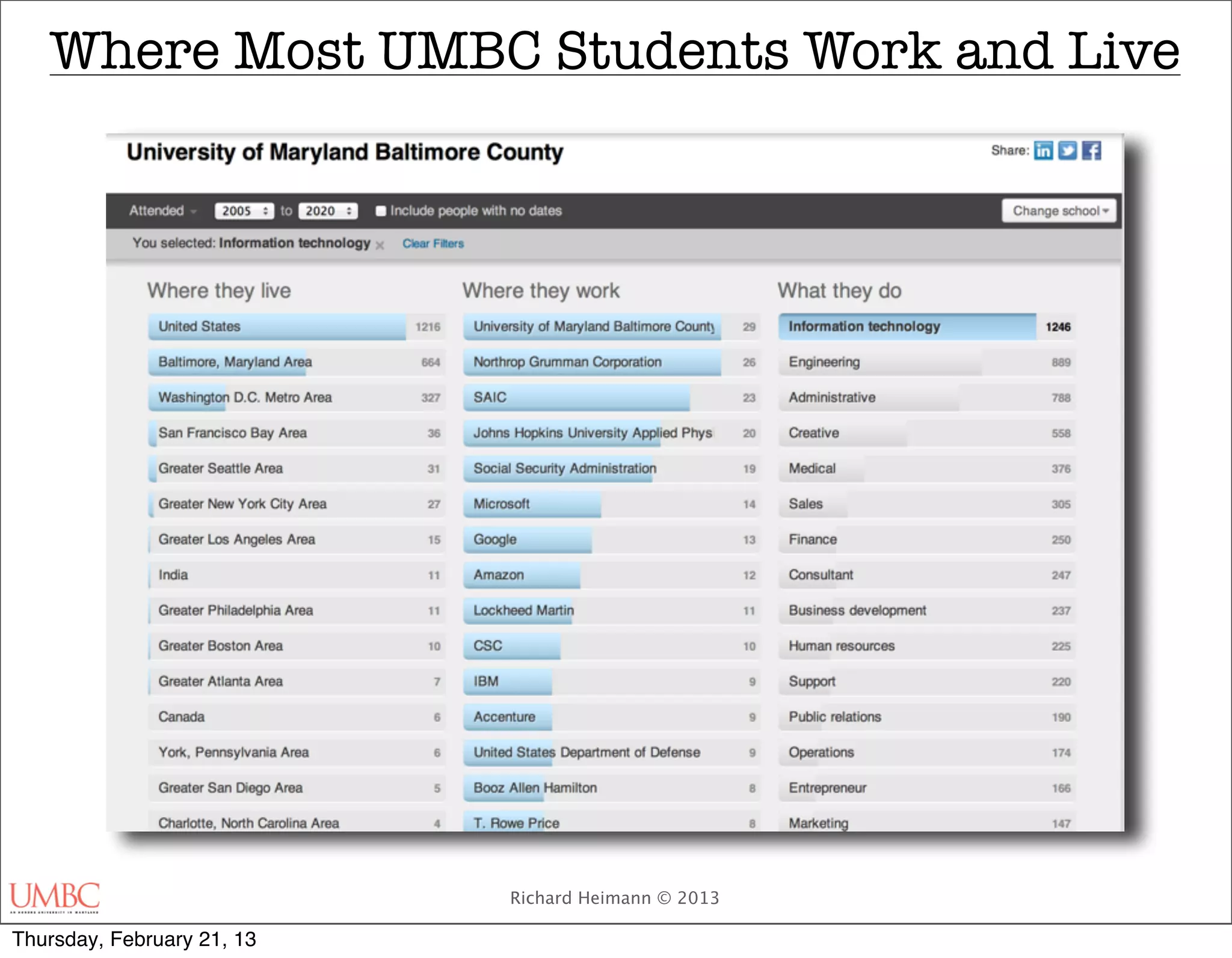The image size is (1232, 958).
Task: Filter by Accenture employer
Action: coord(612,717)
